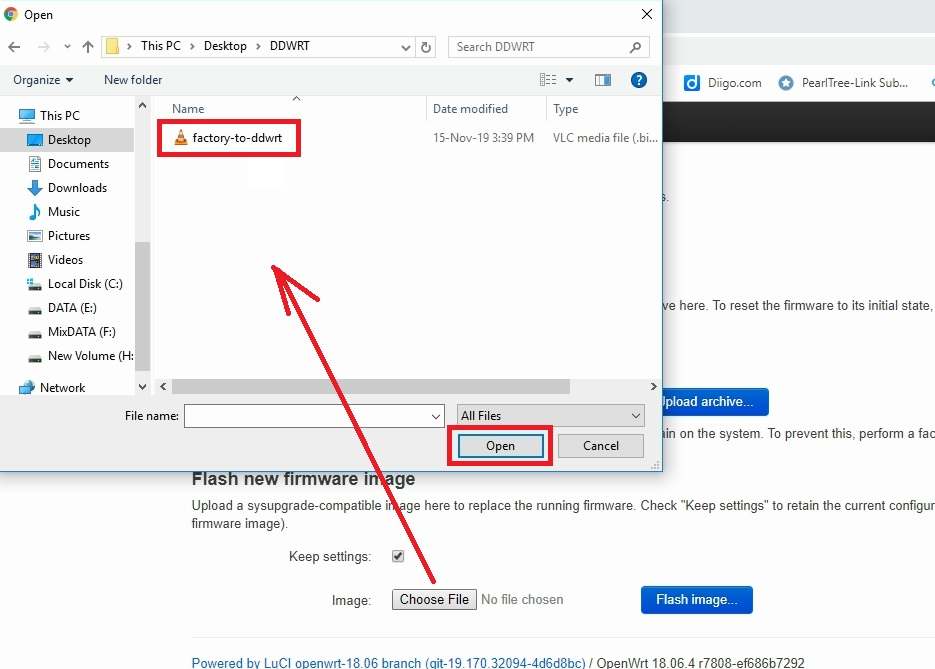
Task: Uncheck the Keep settings checkbox
Action: [398, 556]
